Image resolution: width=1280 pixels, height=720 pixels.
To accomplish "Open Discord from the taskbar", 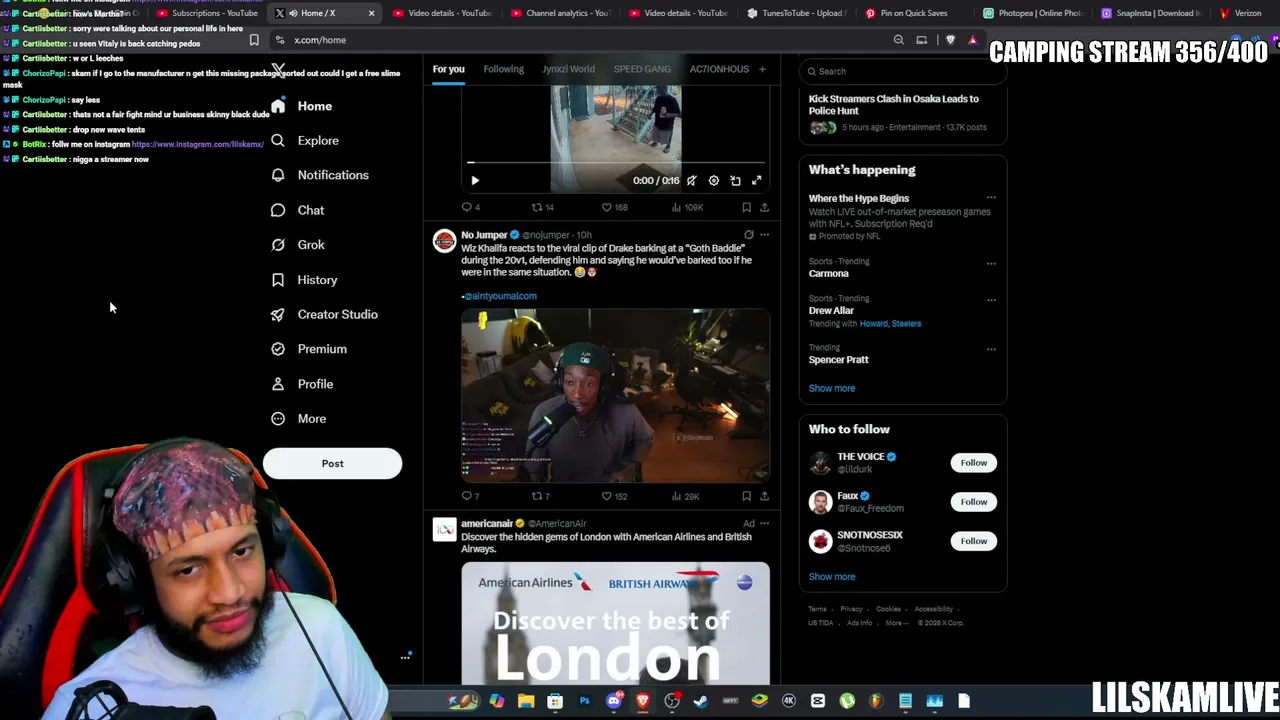I will [x=614, y=701].
